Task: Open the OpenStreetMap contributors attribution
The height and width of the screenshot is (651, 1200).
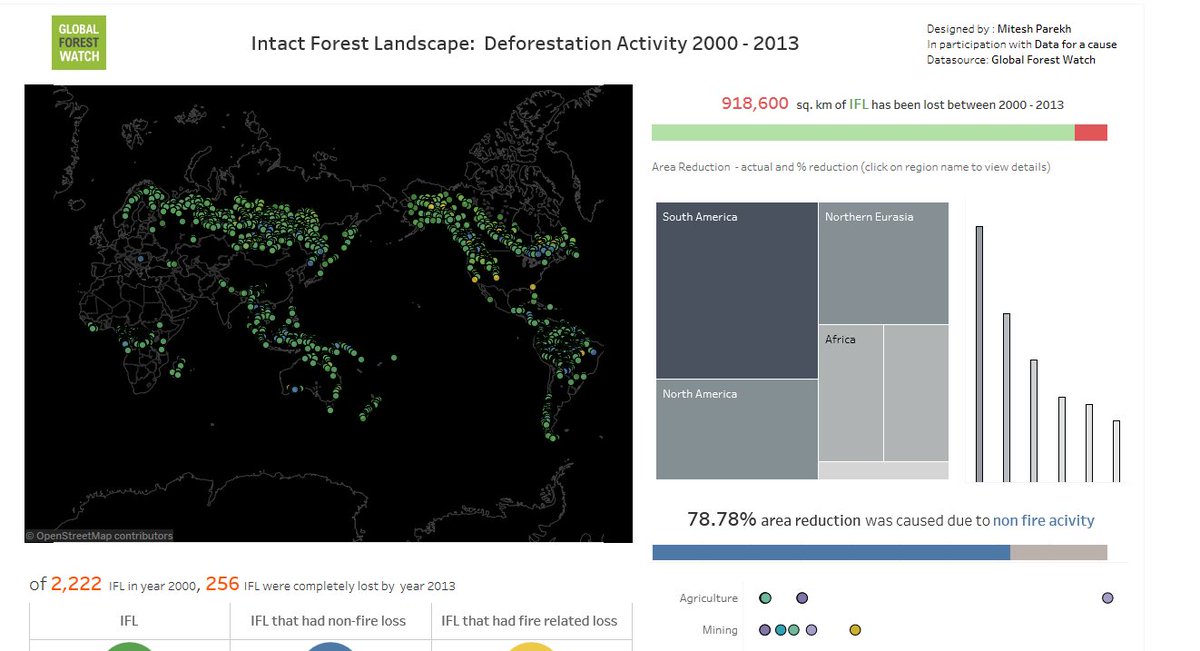Action: [x=99, y=536]
